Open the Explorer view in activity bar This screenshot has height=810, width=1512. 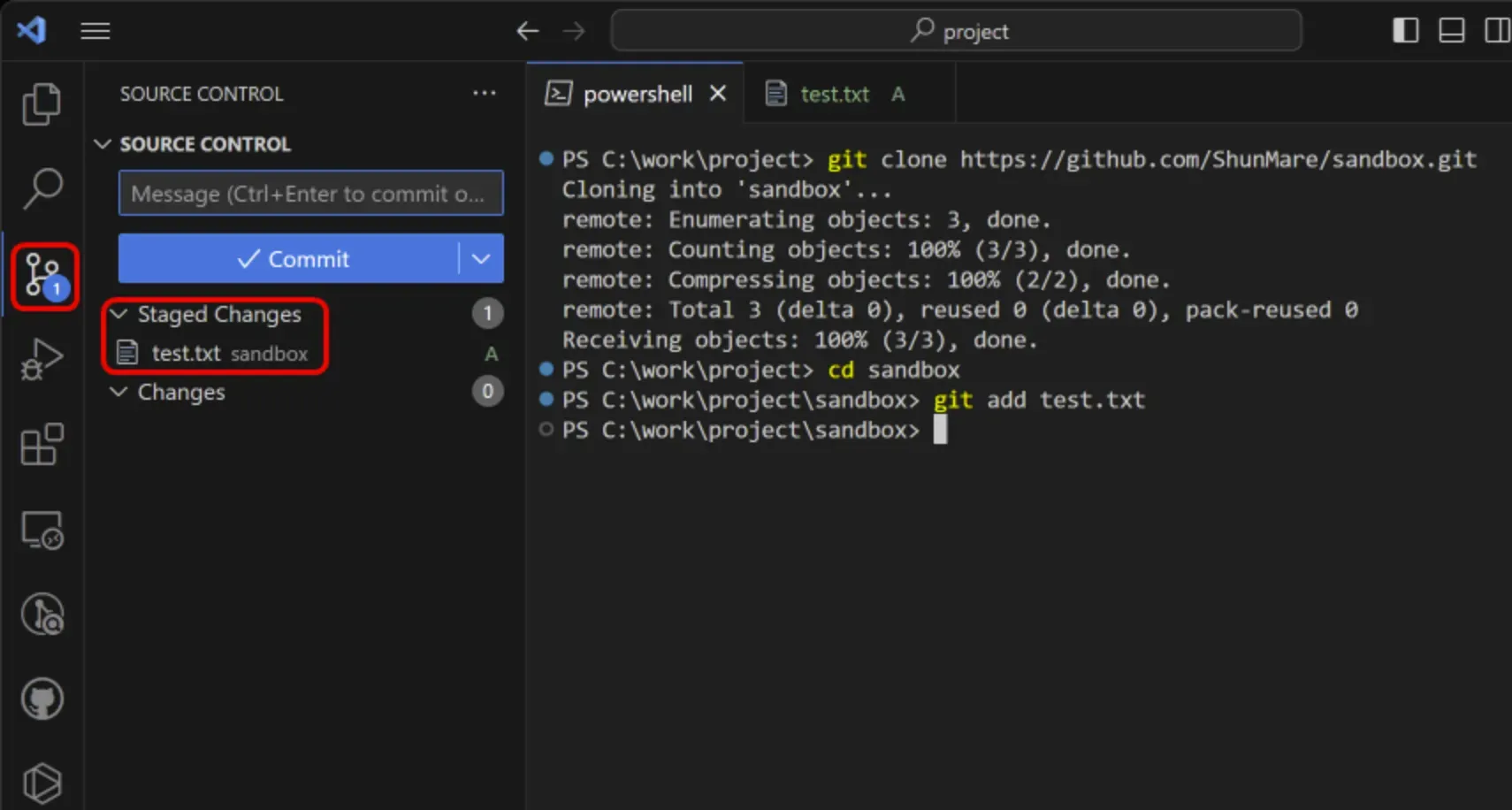click(x=42, y=104)
